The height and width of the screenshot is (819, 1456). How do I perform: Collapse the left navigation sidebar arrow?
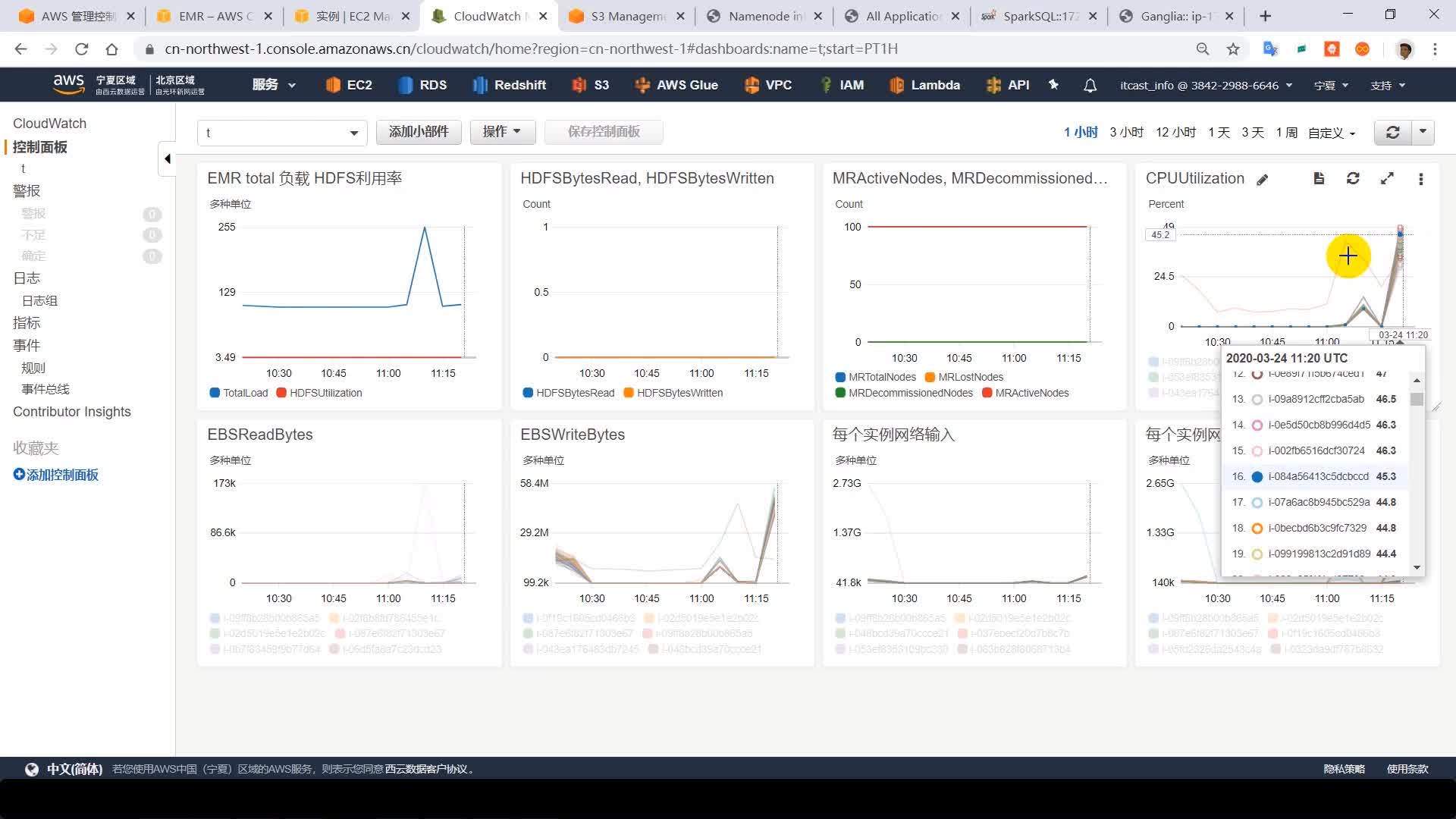pyautogui.click(x=167, y=158)
